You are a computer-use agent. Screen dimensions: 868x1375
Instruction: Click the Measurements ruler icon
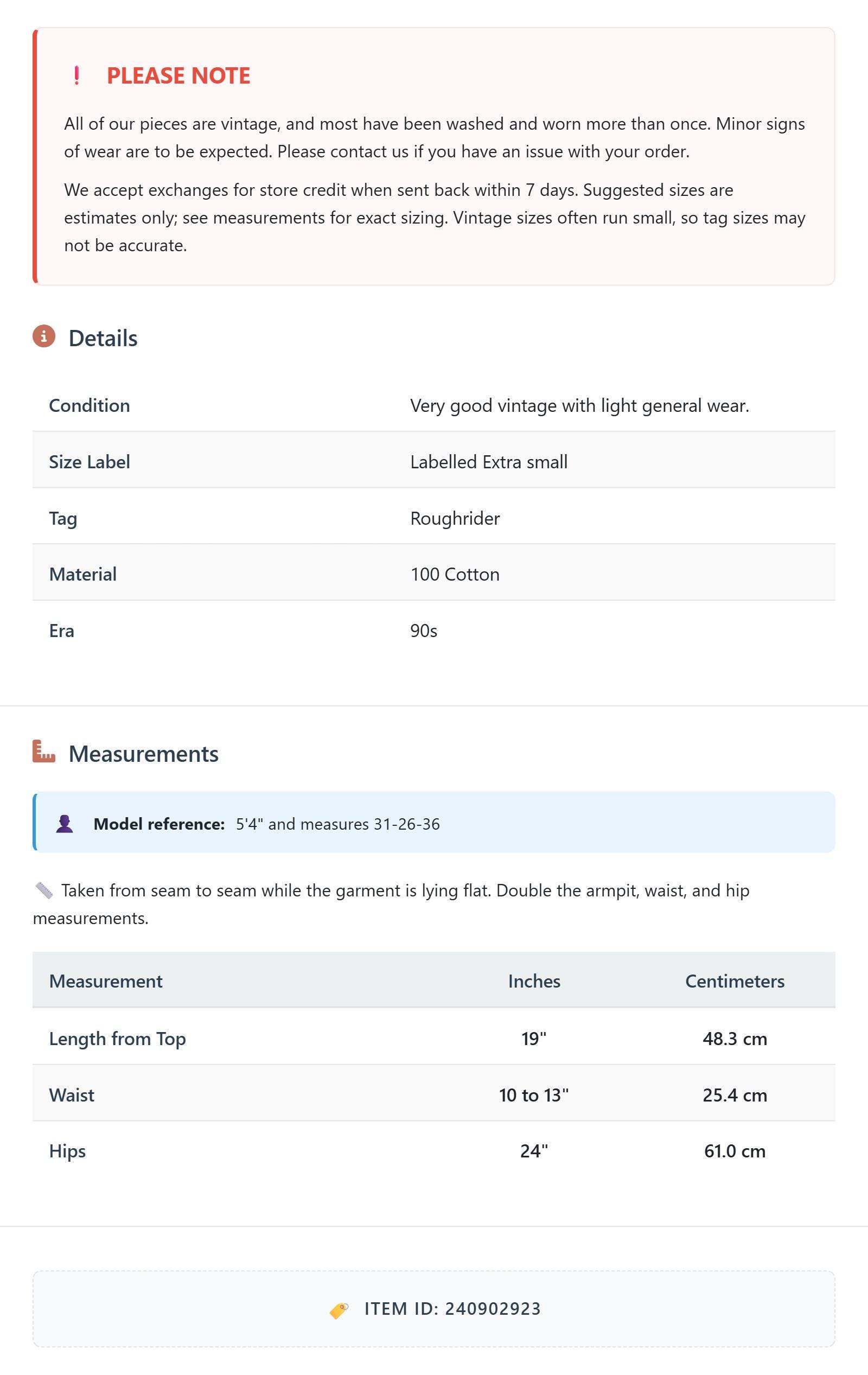[44, 752]
